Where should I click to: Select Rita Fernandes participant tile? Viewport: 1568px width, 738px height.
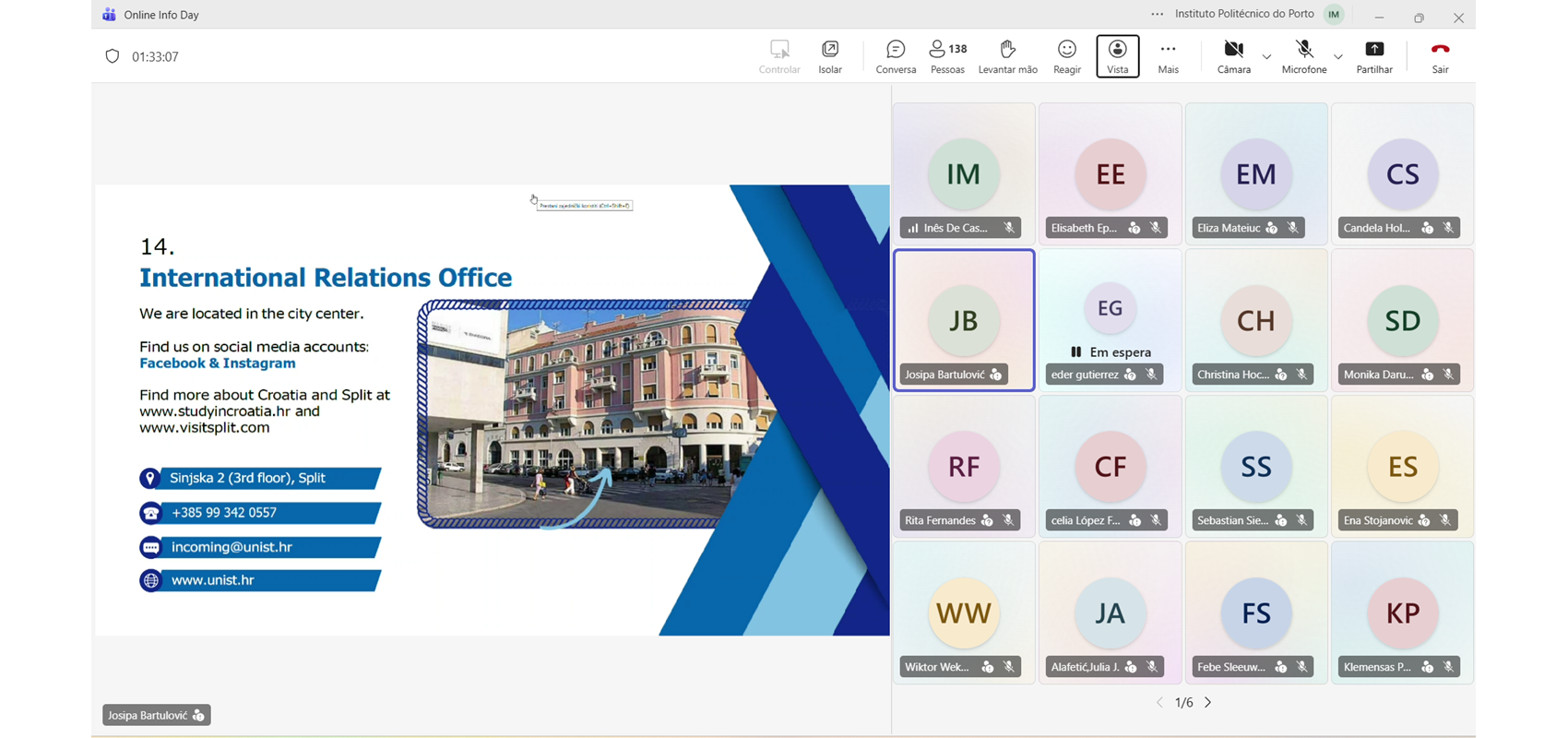click(964, 466)
